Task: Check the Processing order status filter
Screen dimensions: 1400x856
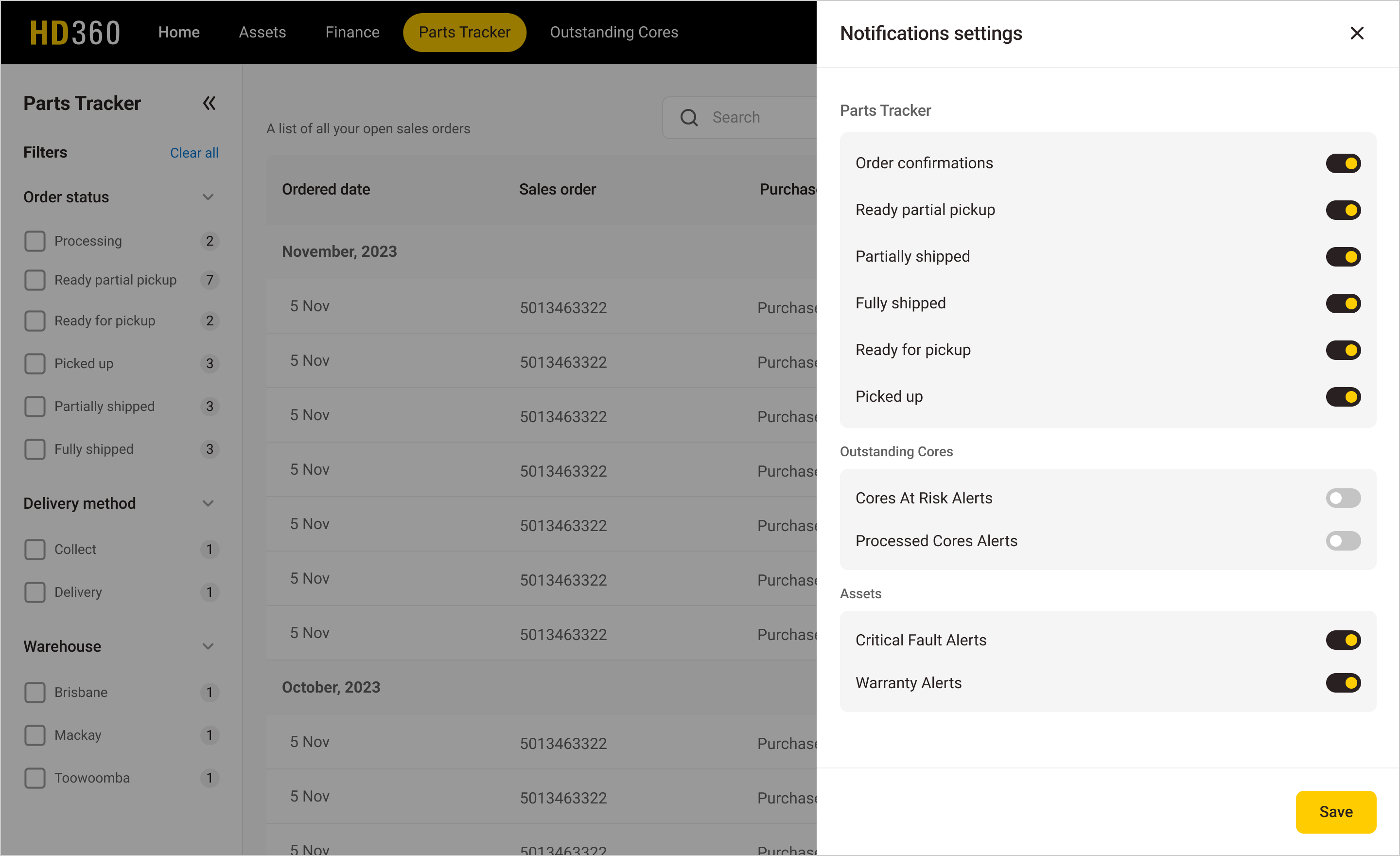Action: [x=35, y=241]
